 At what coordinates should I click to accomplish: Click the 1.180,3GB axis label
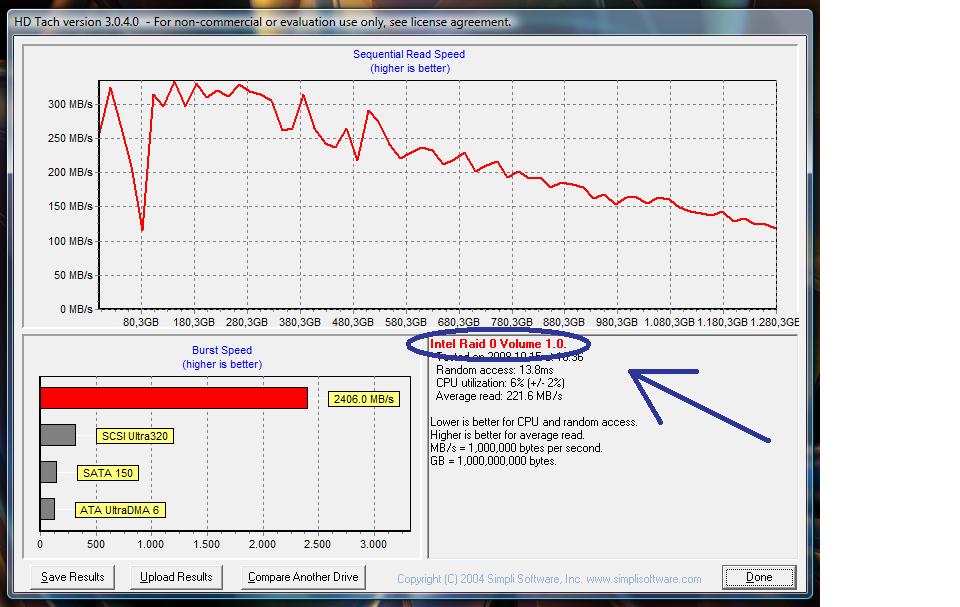coord(722,322)
